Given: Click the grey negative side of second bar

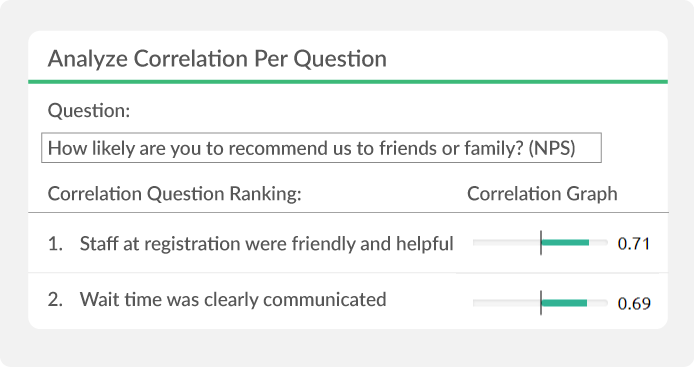Looking at the screenshot, I should click(506, 303).
